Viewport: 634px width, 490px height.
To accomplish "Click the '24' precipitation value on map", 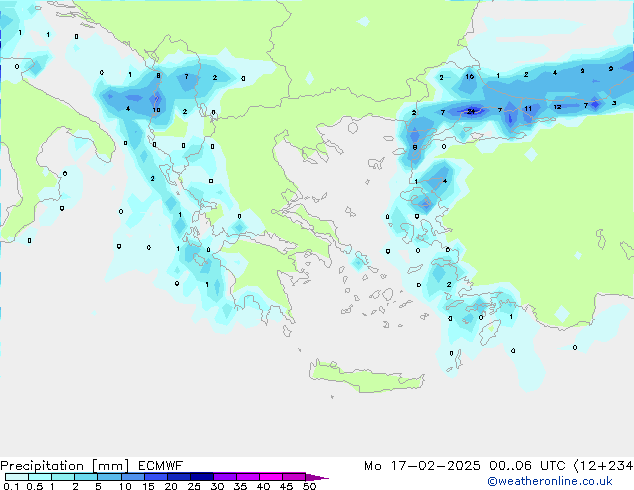I will [471, 111].
